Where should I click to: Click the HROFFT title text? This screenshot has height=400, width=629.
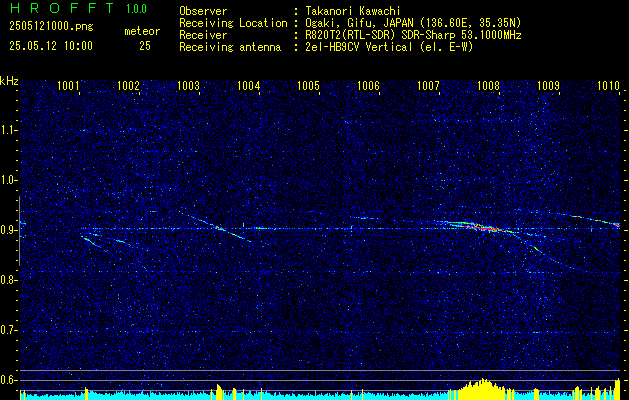click(61, 8)
